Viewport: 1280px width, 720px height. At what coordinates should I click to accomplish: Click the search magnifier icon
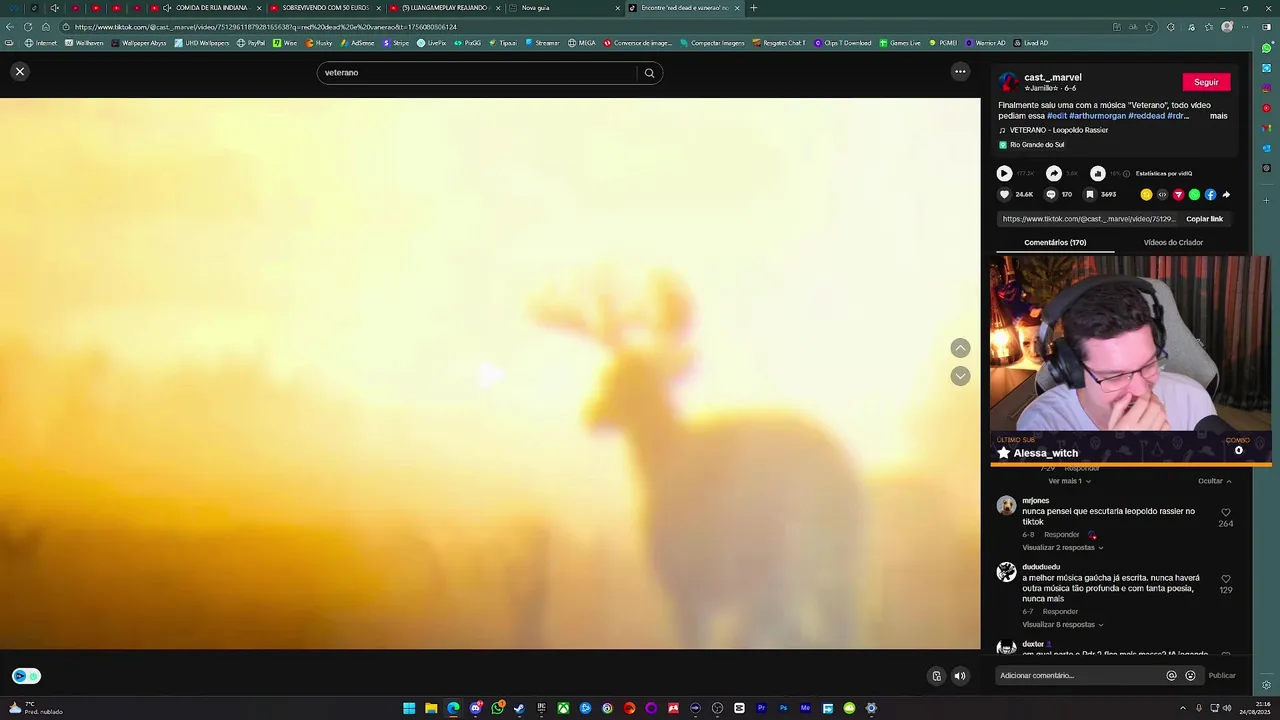[649, 73]
